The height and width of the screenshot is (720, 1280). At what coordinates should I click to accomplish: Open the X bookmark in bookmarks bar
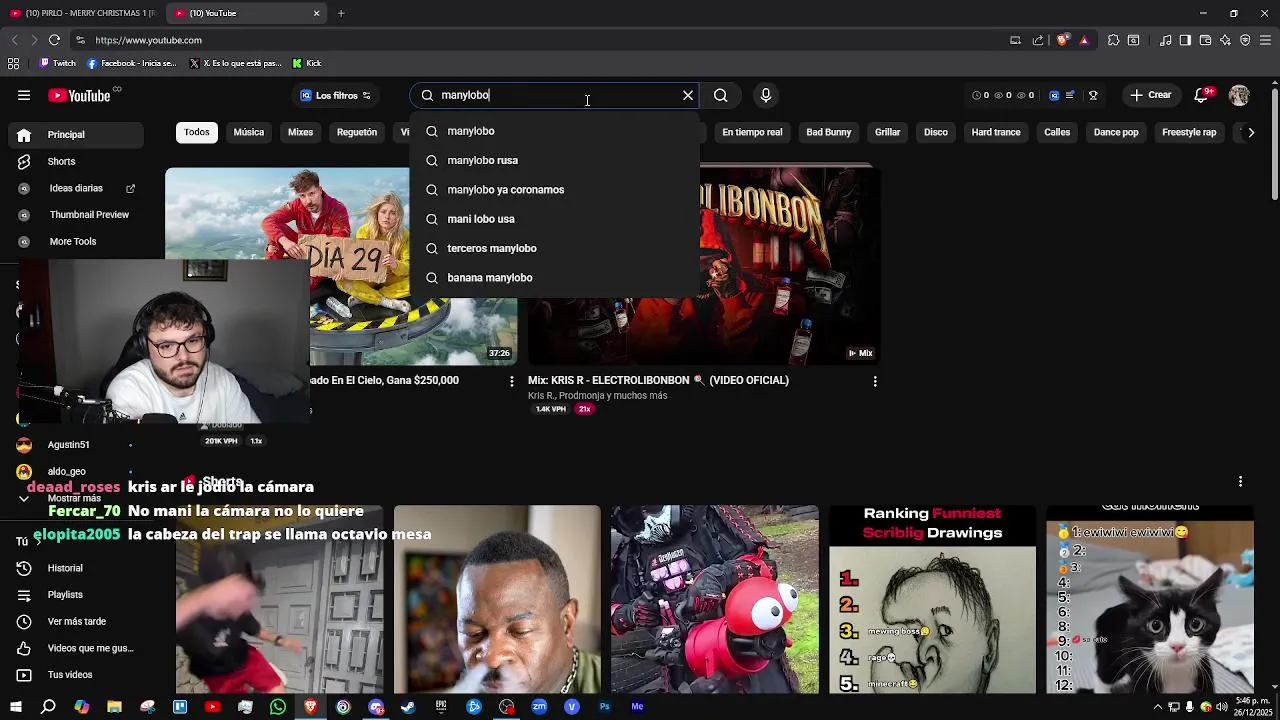pyautogui.click(x=235, y=63)
